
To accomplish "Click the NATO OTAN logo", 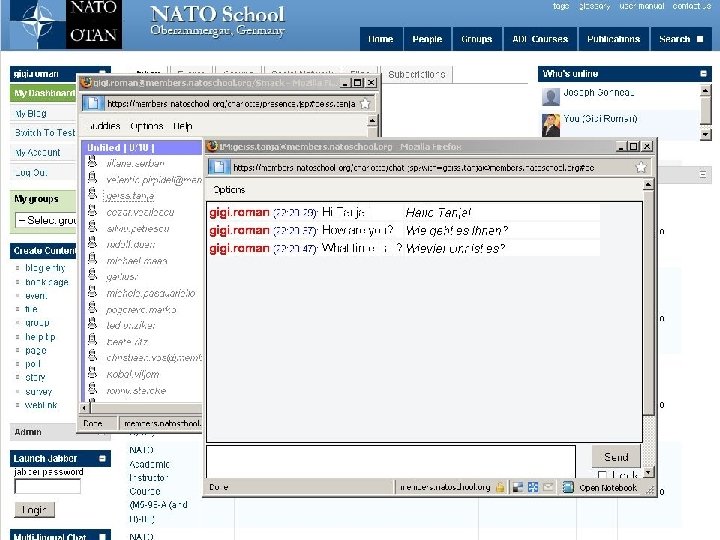I will [66, 24].
